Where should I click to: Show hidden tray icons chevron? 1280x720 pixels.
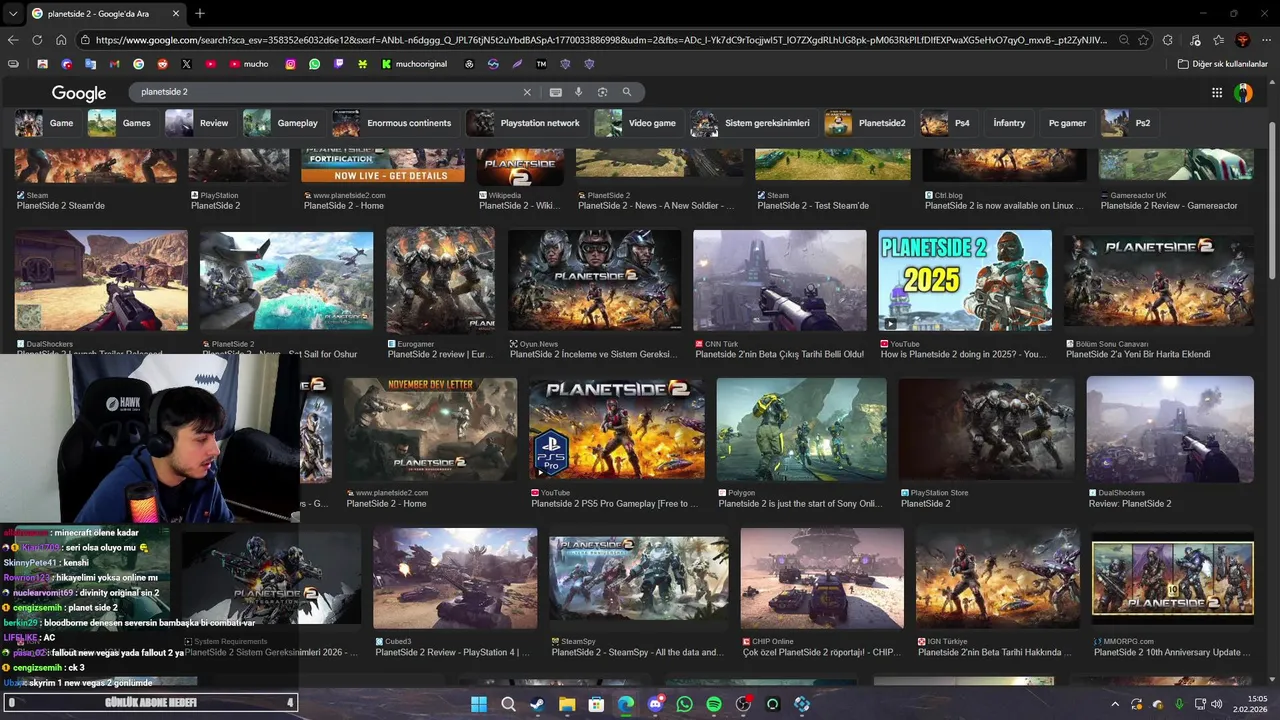coord(1114,704)
